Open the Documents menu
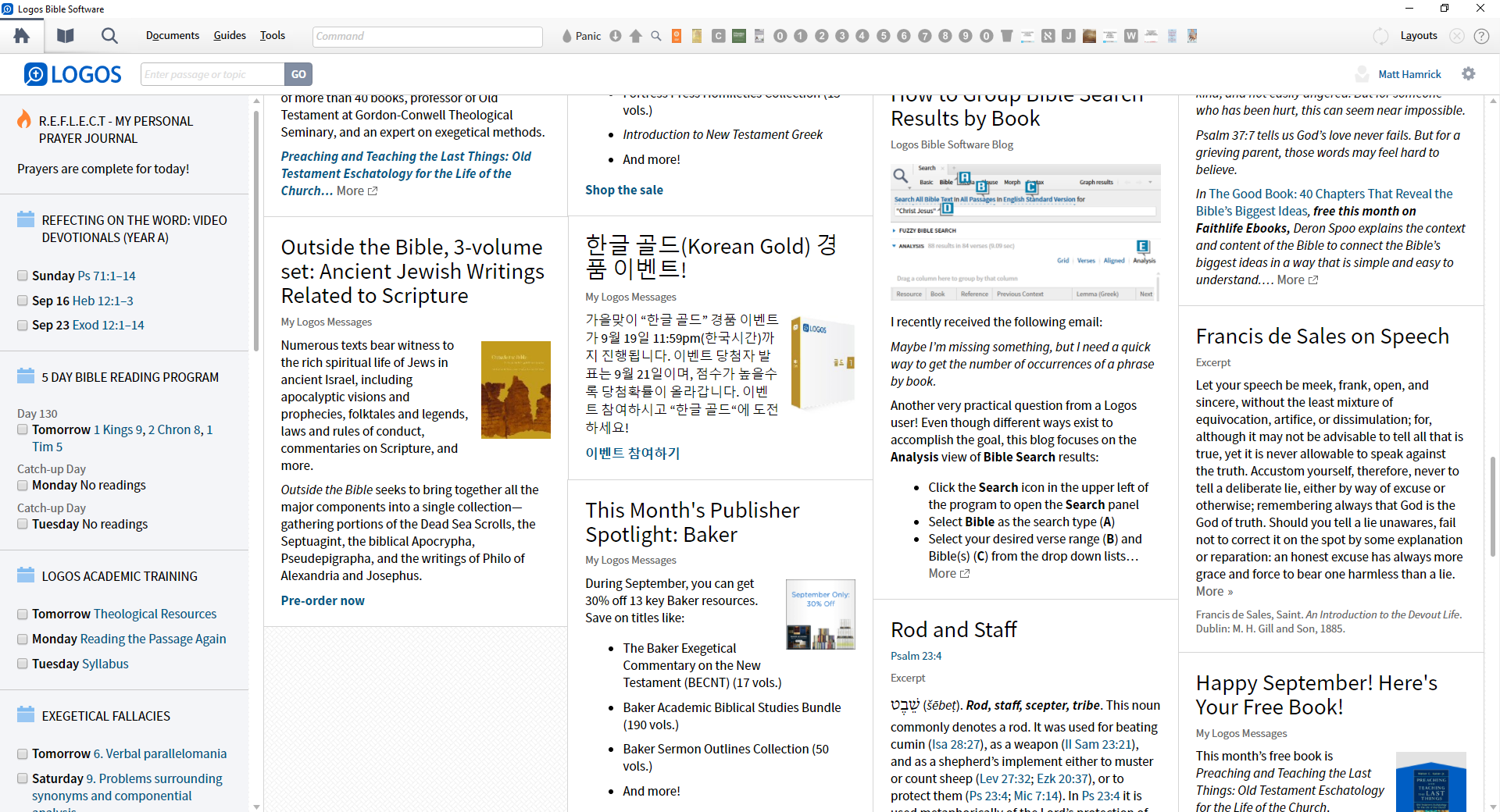This screenshot has width=1500, height=812. (173, 36)
